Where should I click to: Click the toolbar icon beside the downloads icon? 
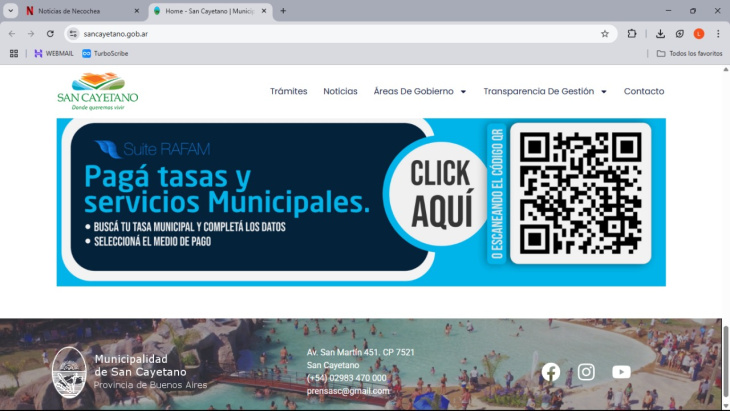coord(680,34)
